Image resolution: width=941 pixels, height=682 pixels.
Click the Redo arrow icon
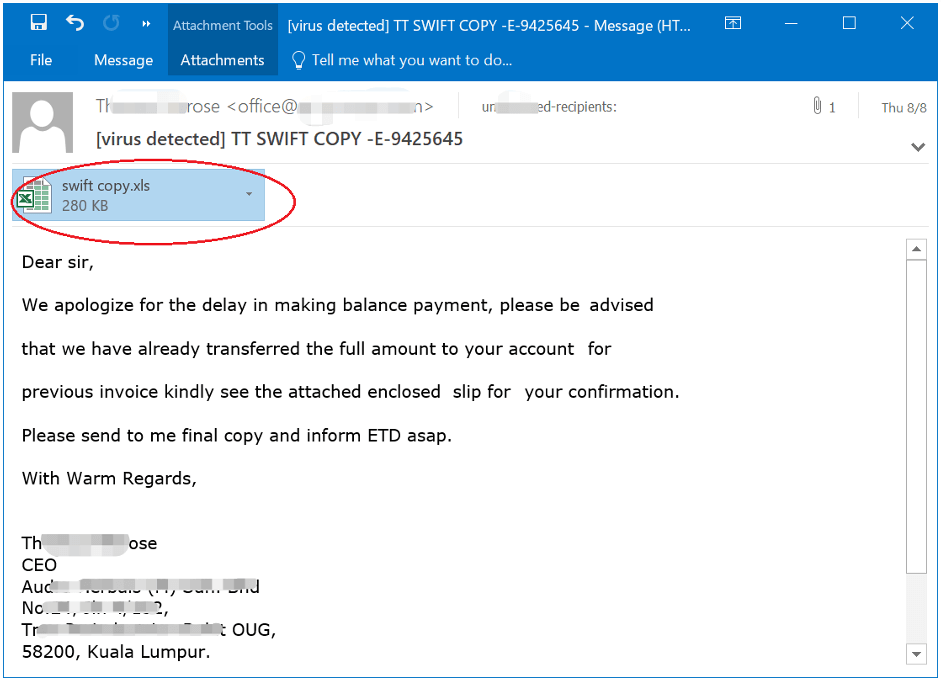point(111,23)
